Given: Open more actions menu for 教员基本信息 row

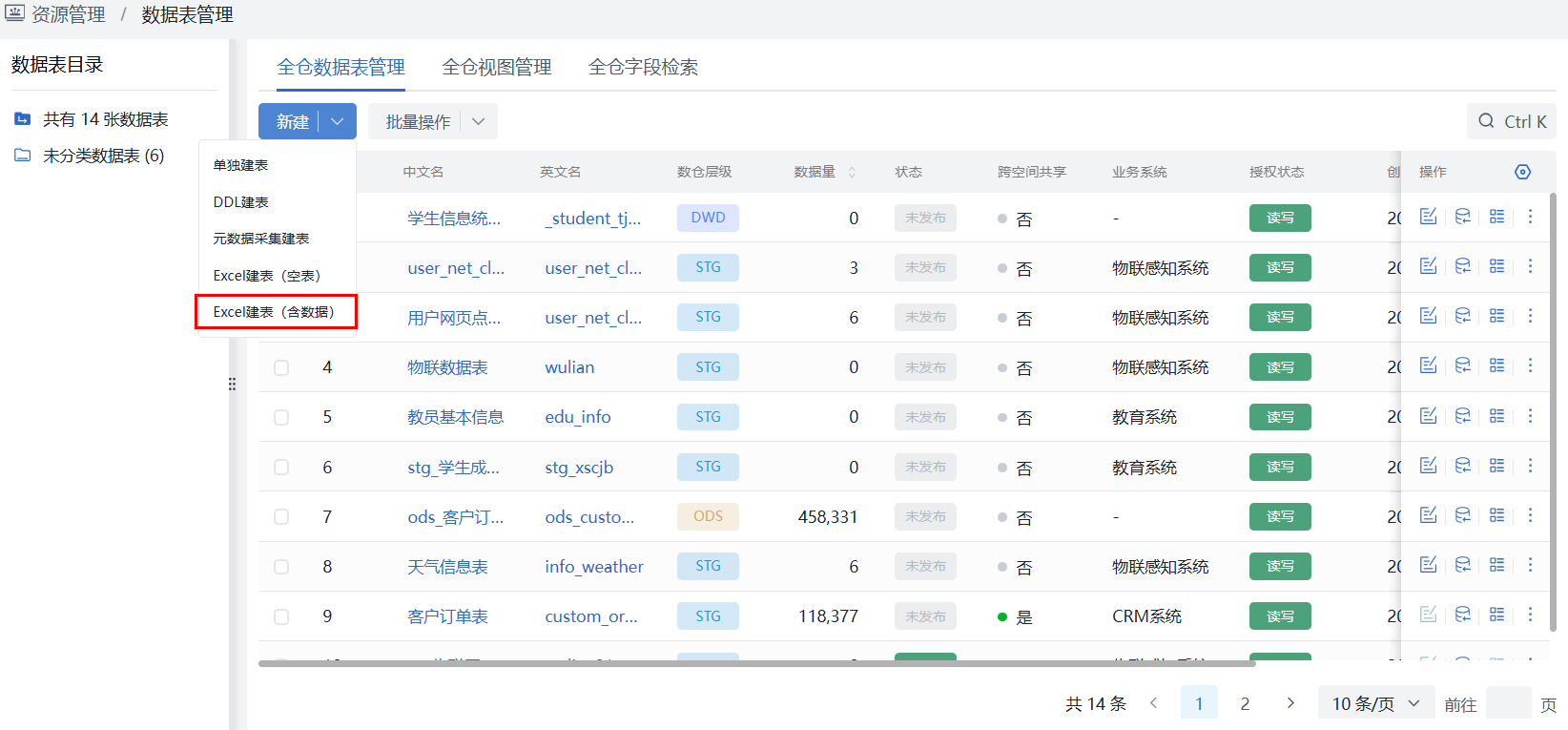Looking at the screenshot, I should [1530, 416].
